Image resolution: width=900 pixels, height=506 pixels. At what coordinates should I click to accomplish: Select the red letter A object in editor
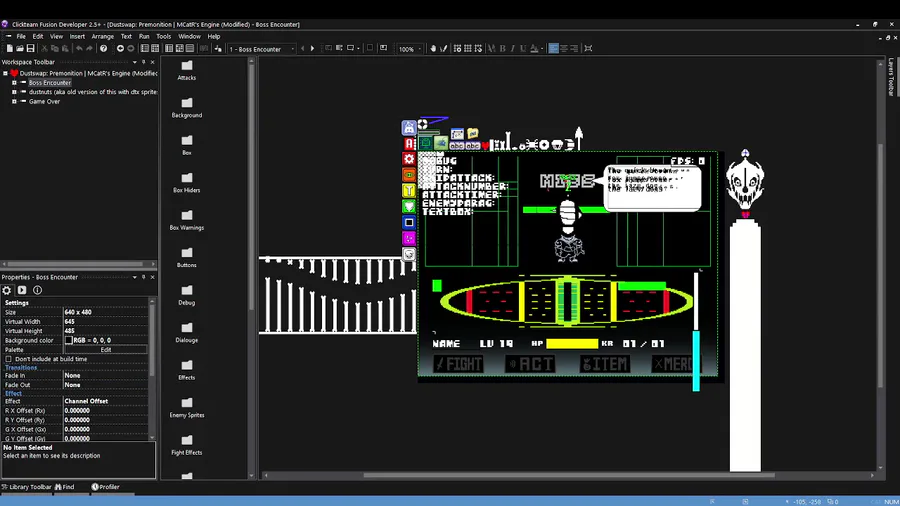(x=409, y=143)
